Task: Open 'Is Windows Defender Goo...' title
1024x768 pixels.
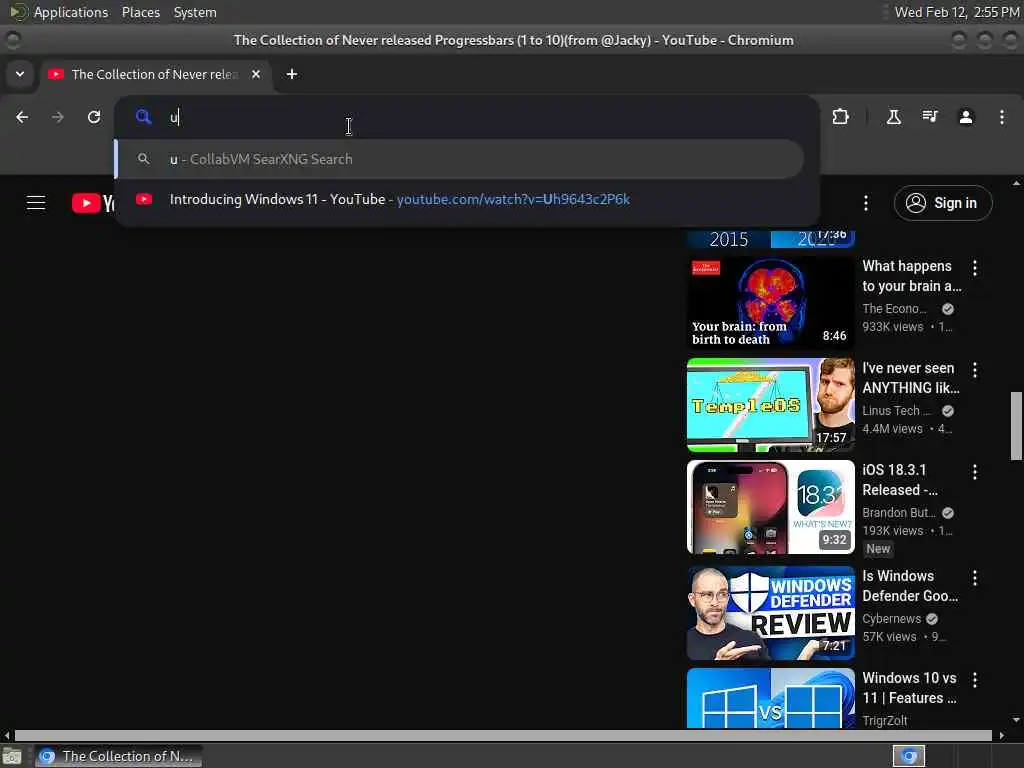Action: point(910,586)
